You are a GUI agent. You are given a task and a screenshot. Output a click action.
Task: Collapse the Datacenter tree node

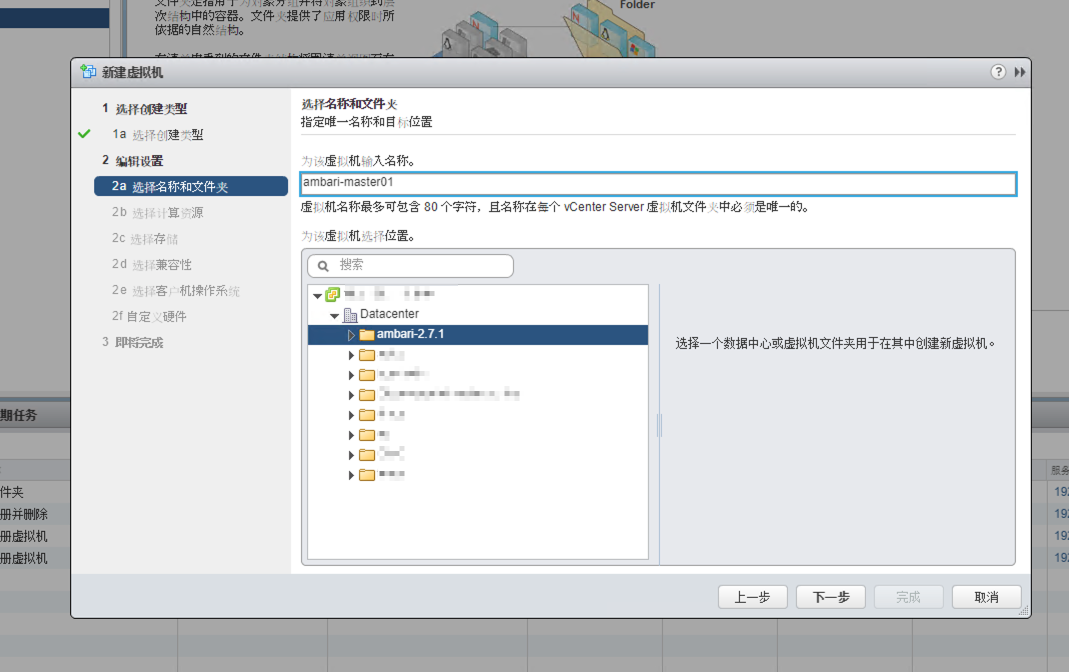(335, 315)
